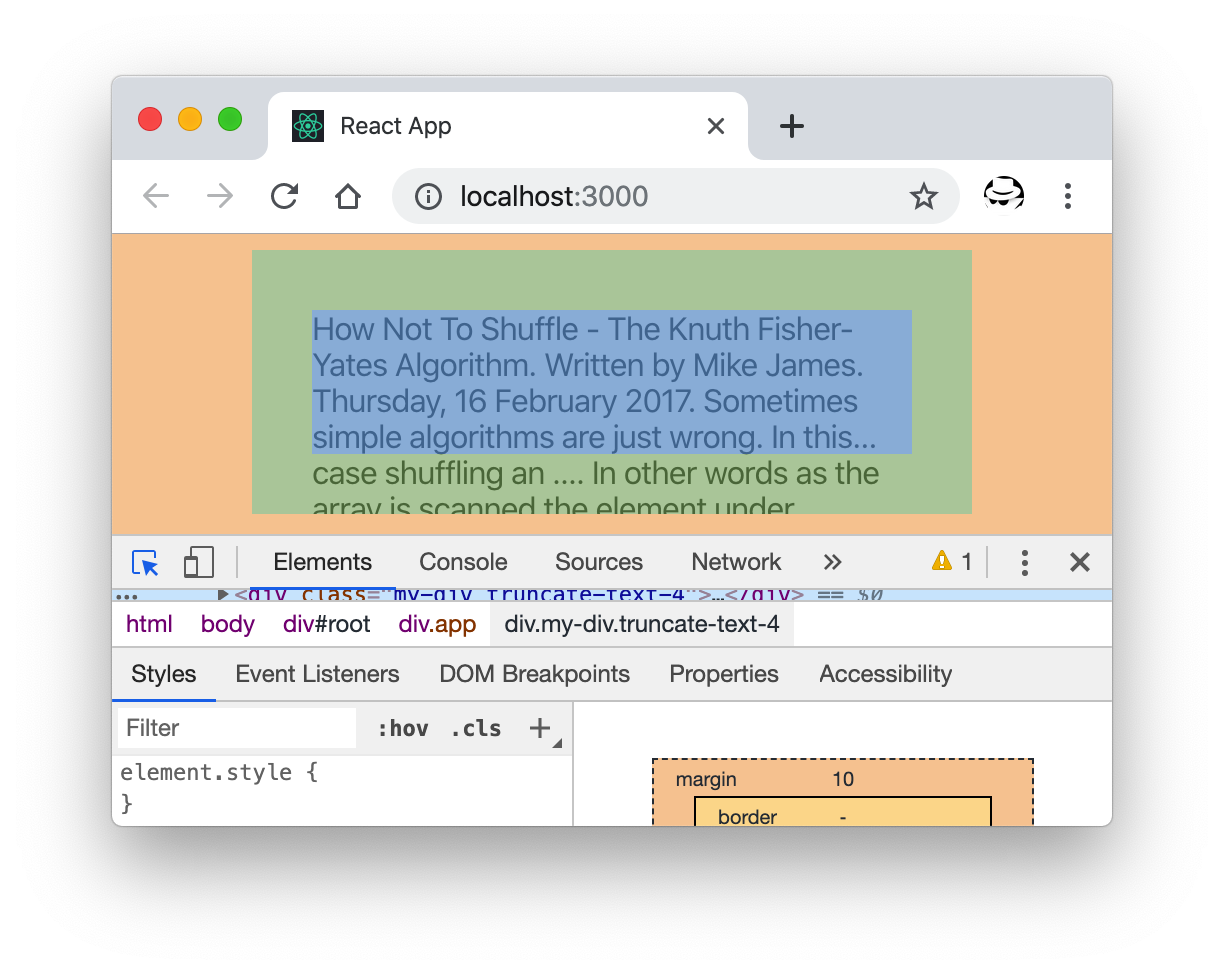Open the incognito profile icon

pyautogui.click(x=1003, y=195)
